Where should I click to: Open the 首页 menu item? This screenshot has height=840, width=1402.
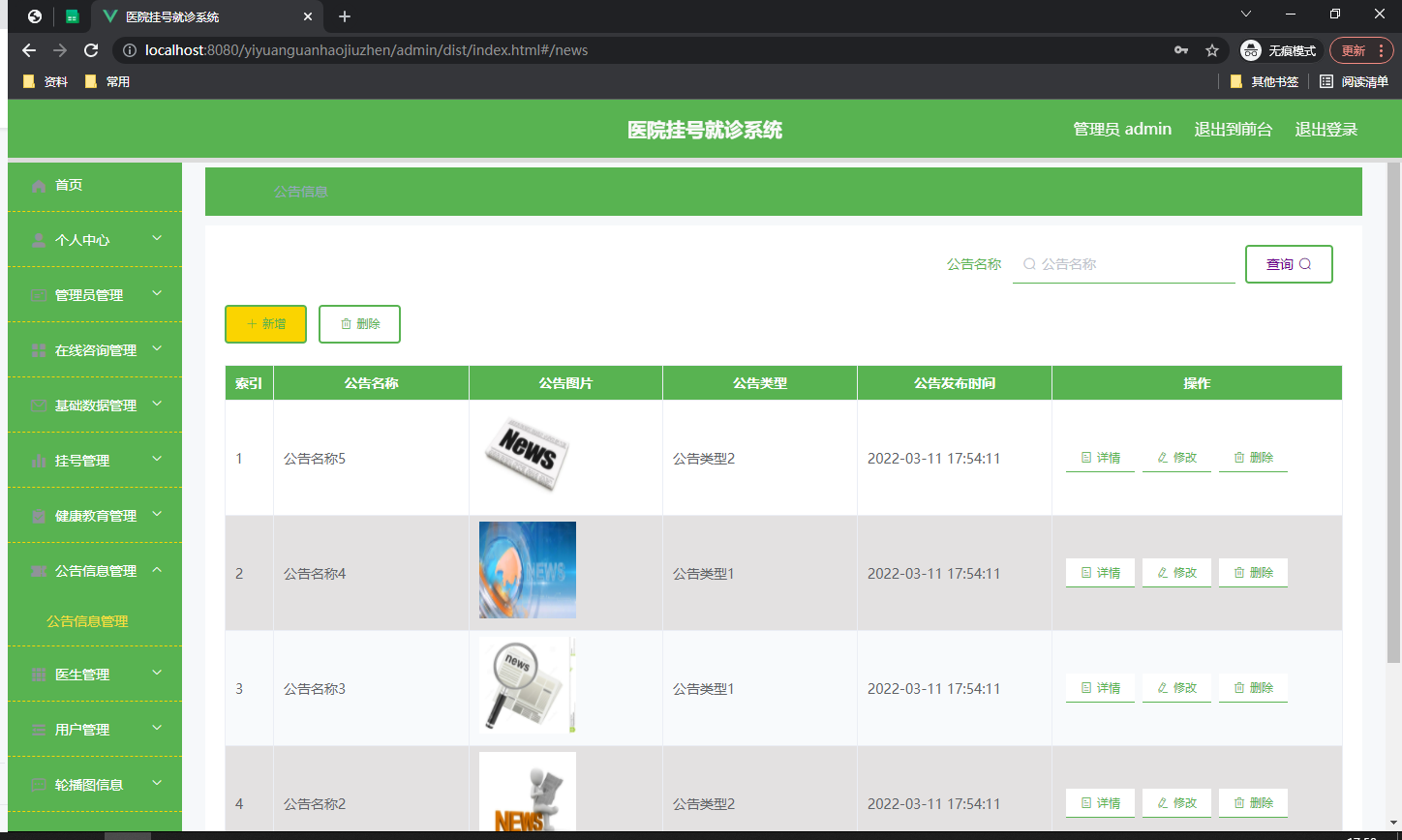pos(95,186)
